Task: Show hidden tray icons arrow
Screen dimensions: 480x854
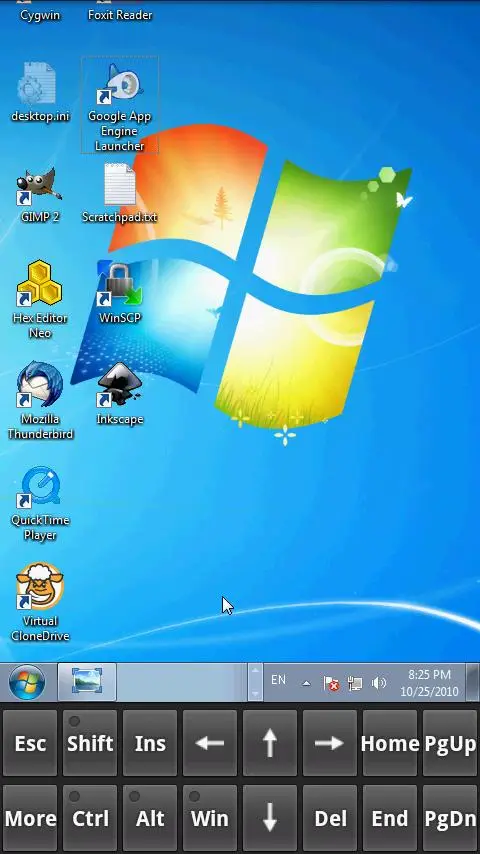Action: tap(307, 683)
